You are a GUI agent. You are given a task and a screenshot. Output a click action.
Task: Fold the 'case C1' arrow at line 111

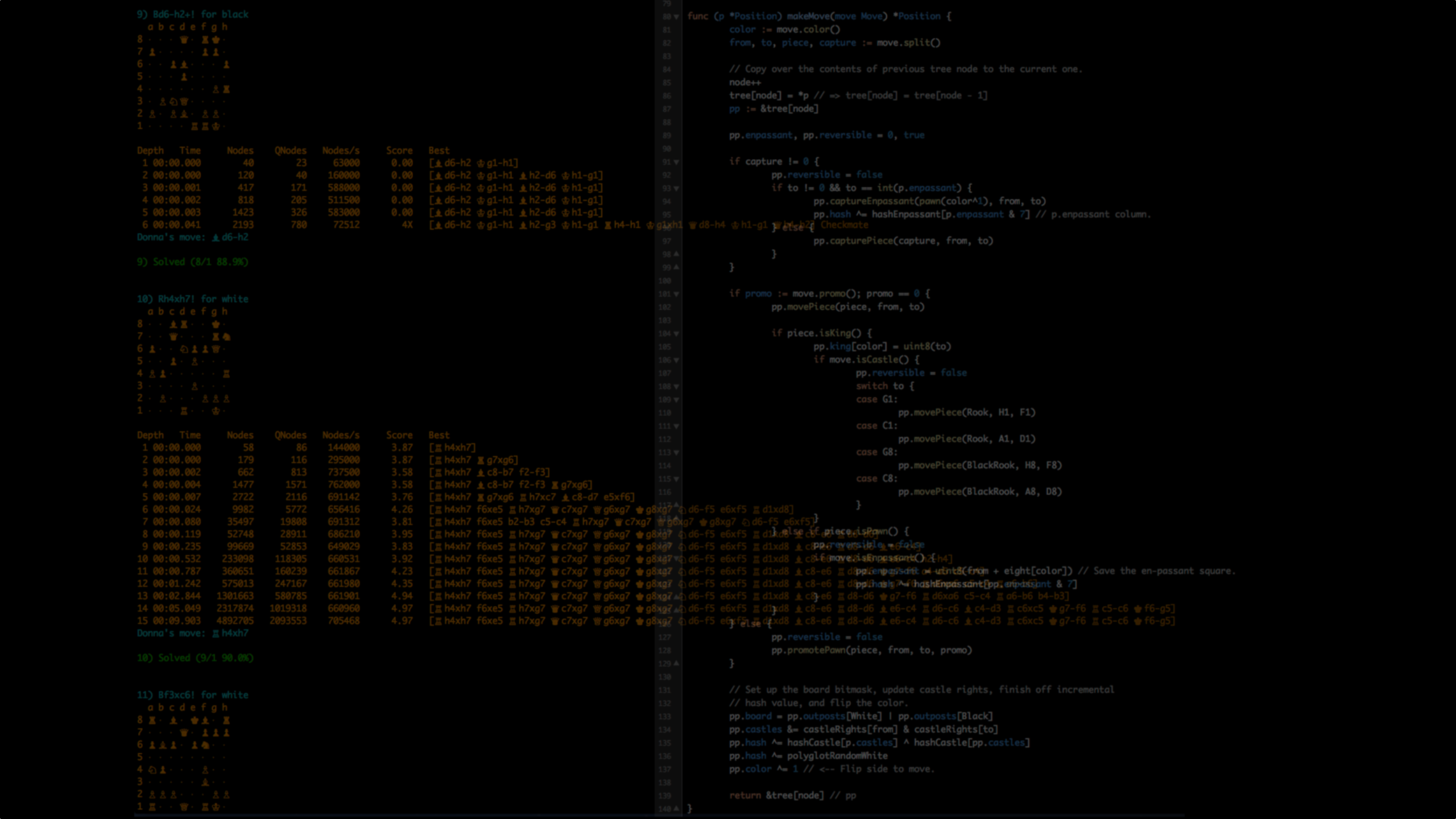click(676, 426)
